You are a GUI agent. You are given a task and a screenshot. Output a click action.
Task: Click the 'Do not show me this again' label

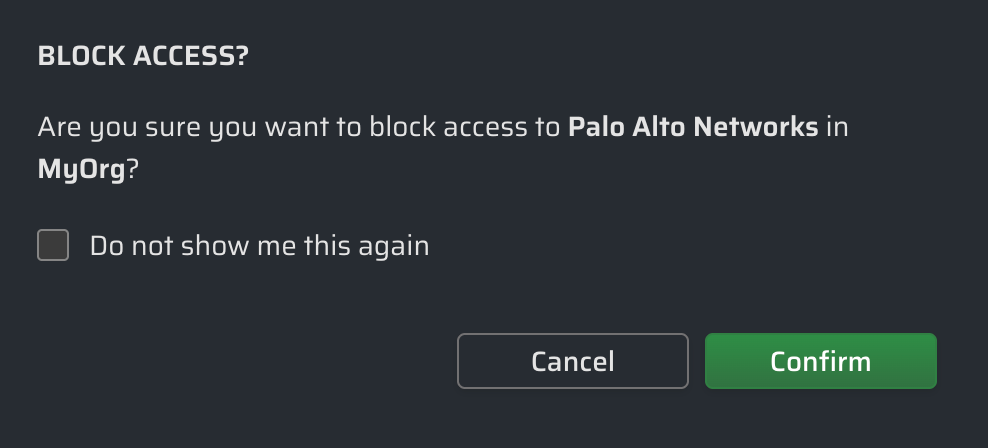pyautogui.click(x=259, y=246)
